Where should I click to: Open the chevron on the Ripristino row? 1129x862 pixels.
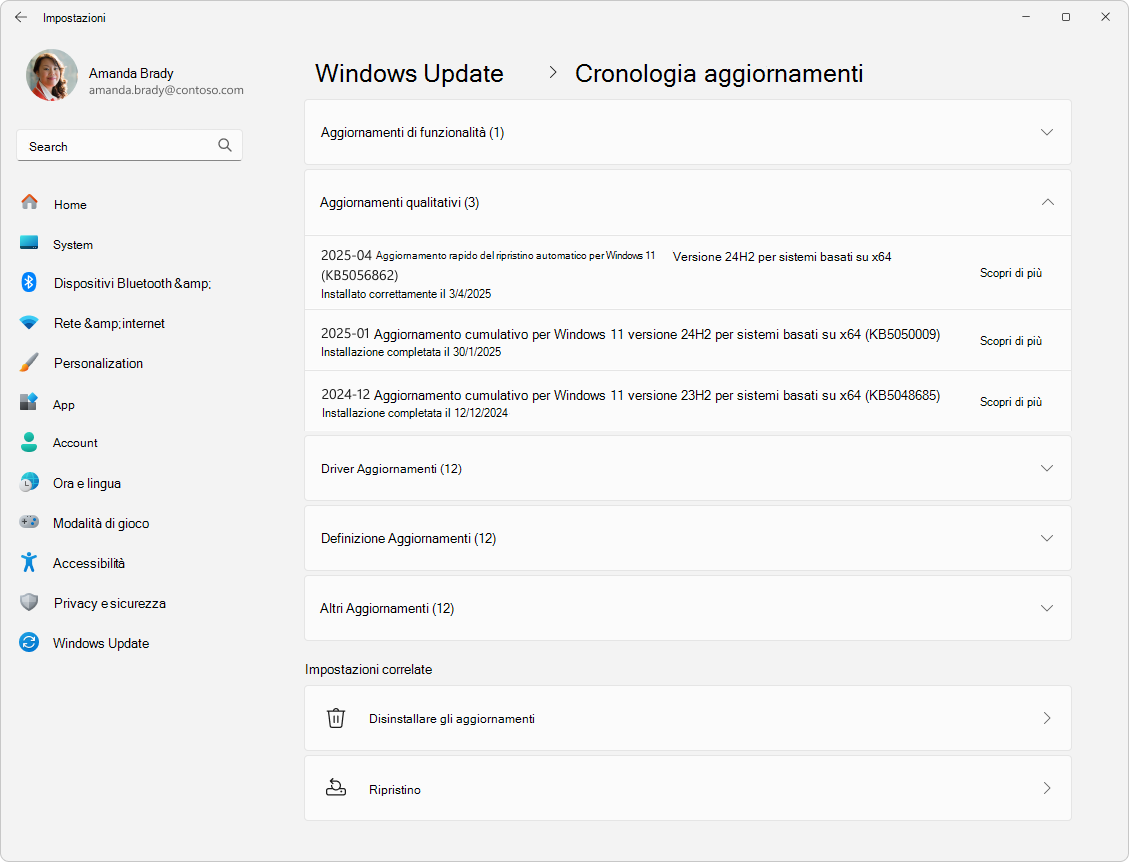(x=1047, y=788)
